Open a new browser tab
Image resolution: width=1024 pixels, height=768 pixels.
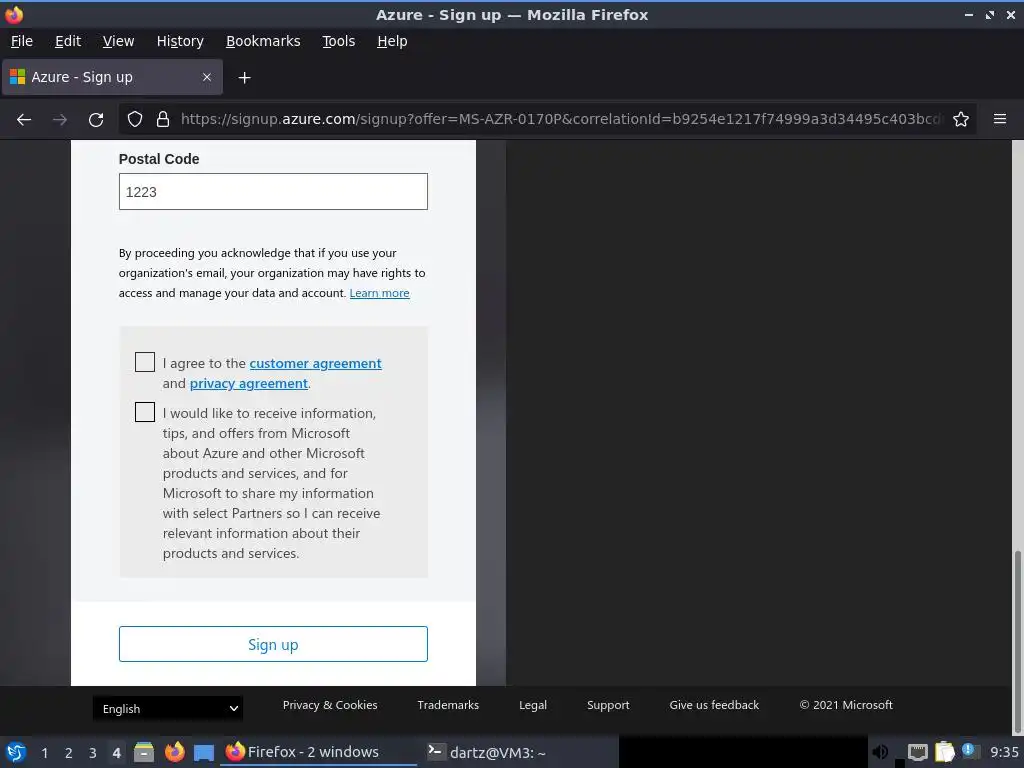244,78
